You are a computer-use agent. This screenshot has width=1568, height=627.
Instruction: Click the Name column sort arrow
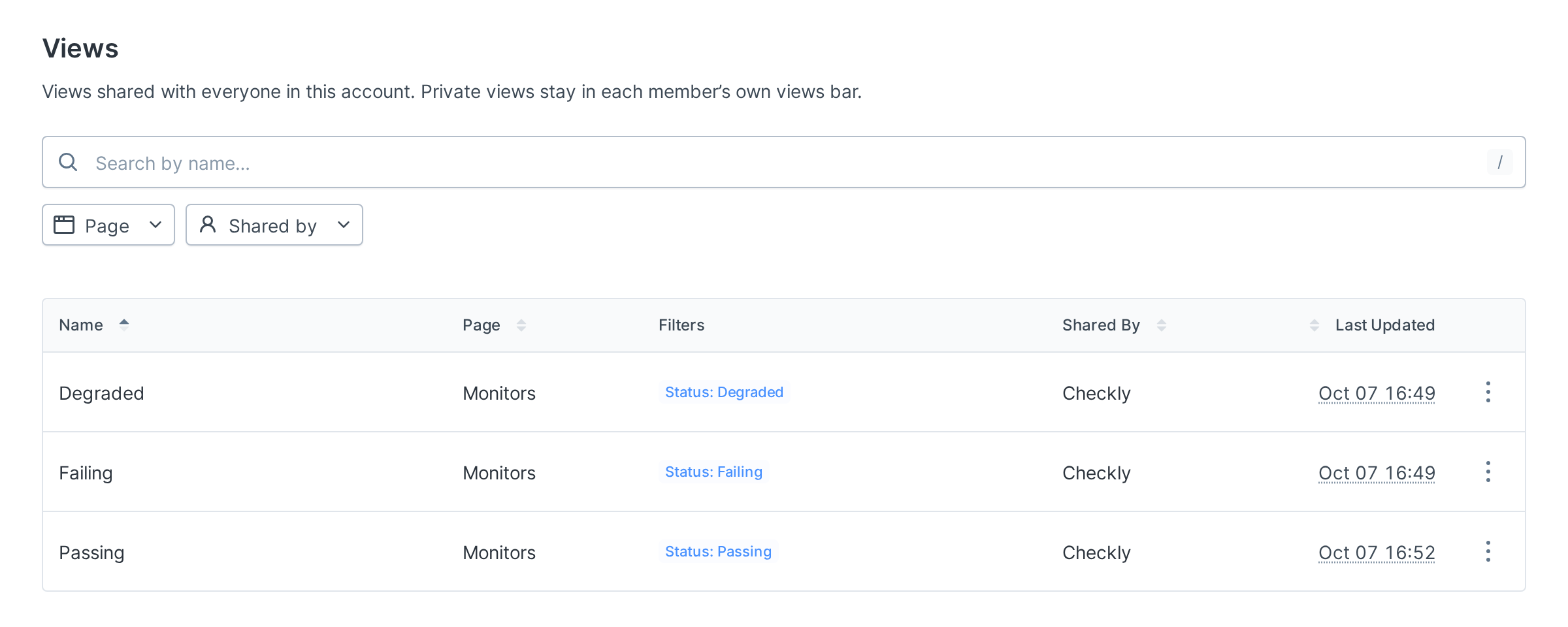coord(124,325)
